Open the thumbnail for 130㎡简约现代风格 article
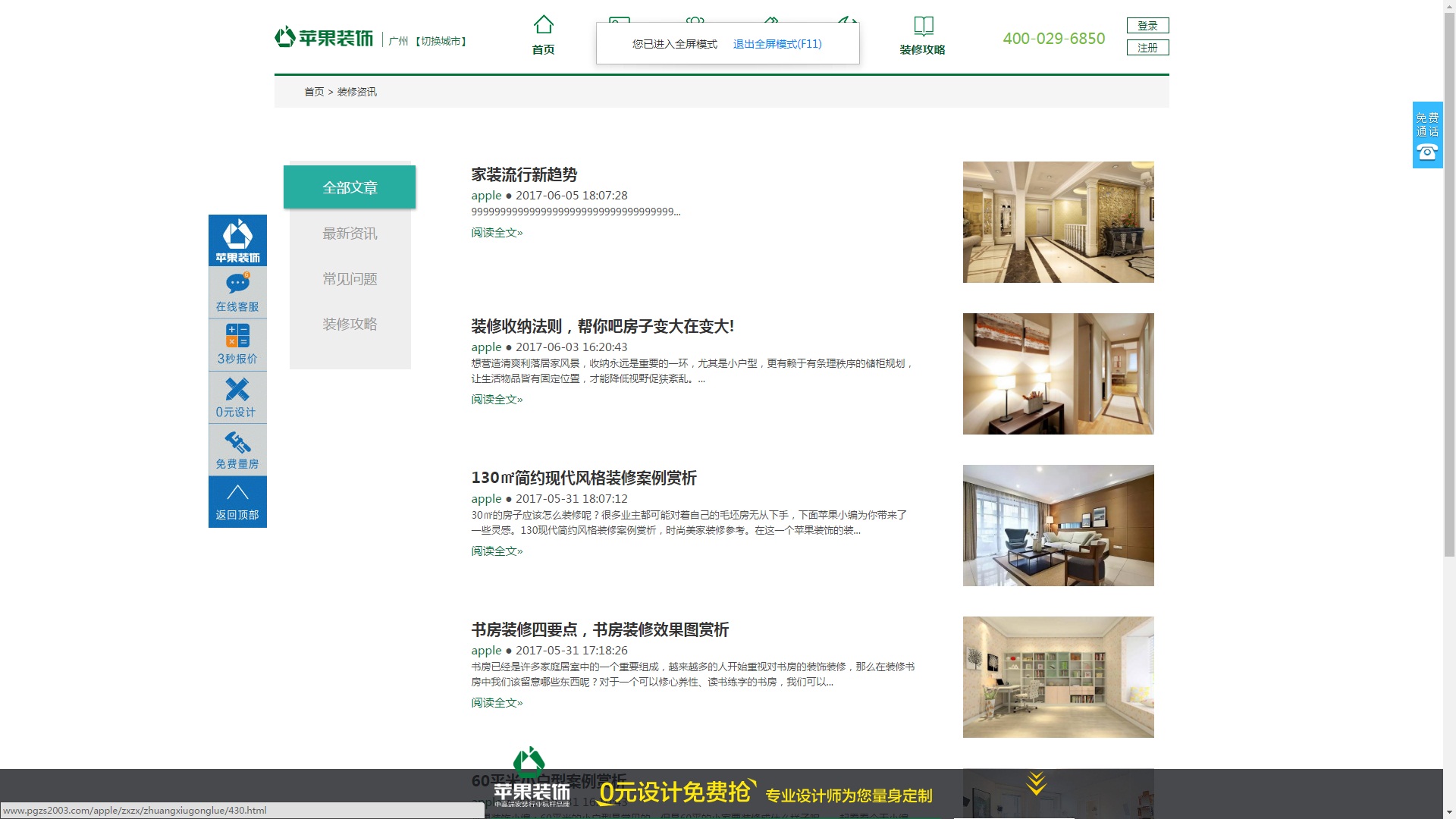Viewport: 1456px width, 819px height. coord(1058,525)
